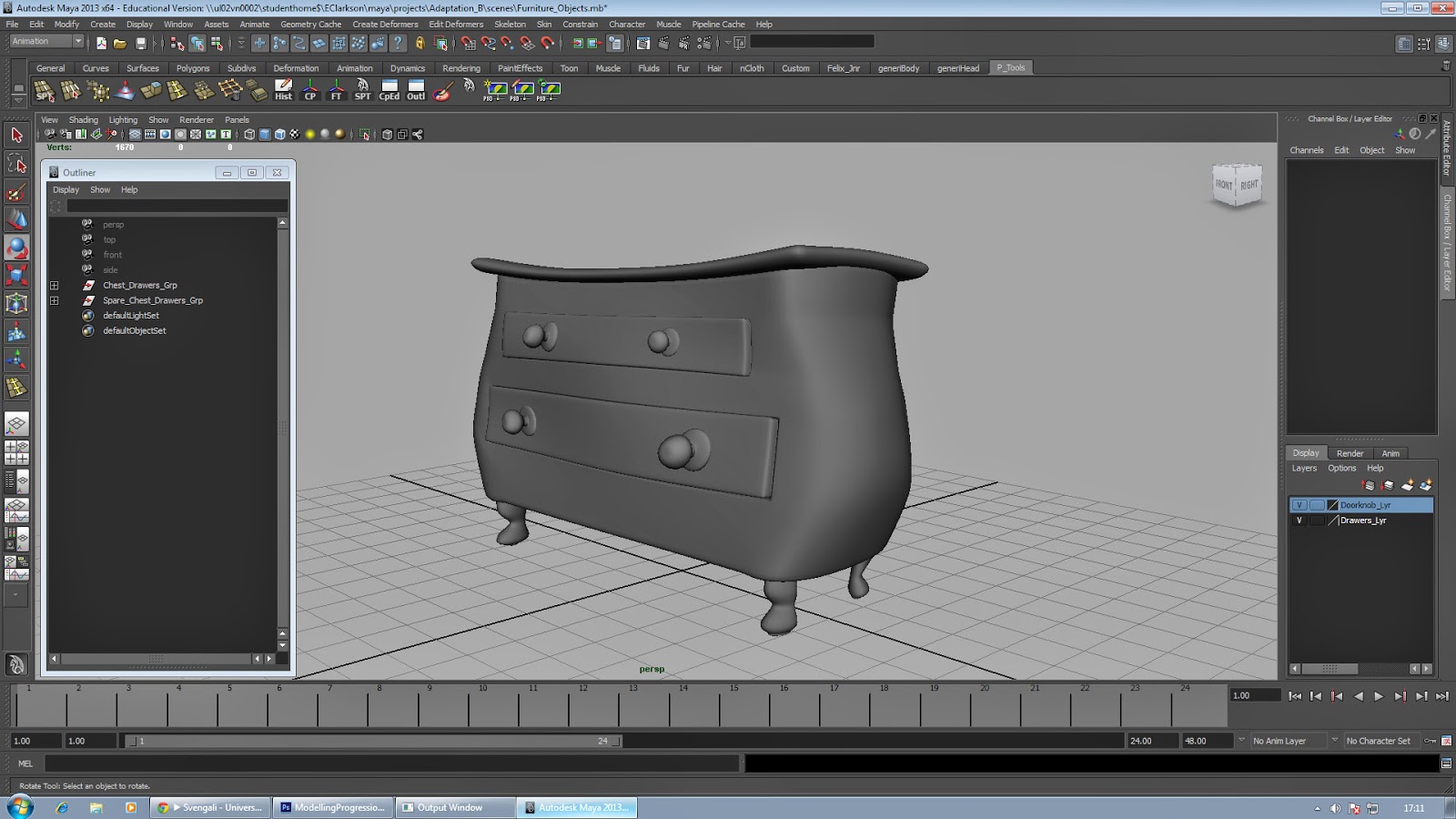Click the CpEd shelf button
Viewport: 1456px width, 819px height.
[x=389, y=89]
